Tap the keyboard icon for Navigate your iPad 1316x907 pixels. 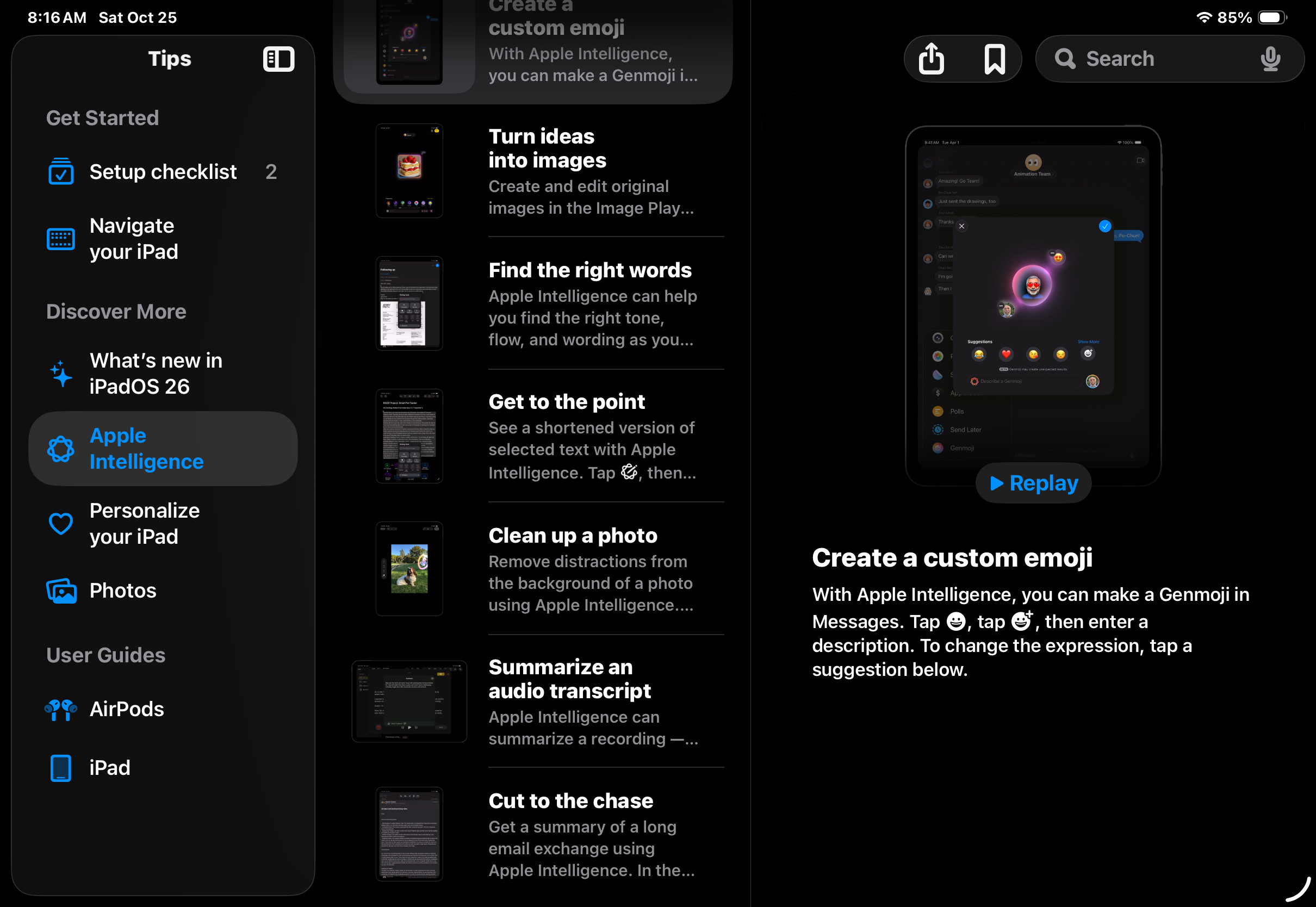tap(61, 239)
